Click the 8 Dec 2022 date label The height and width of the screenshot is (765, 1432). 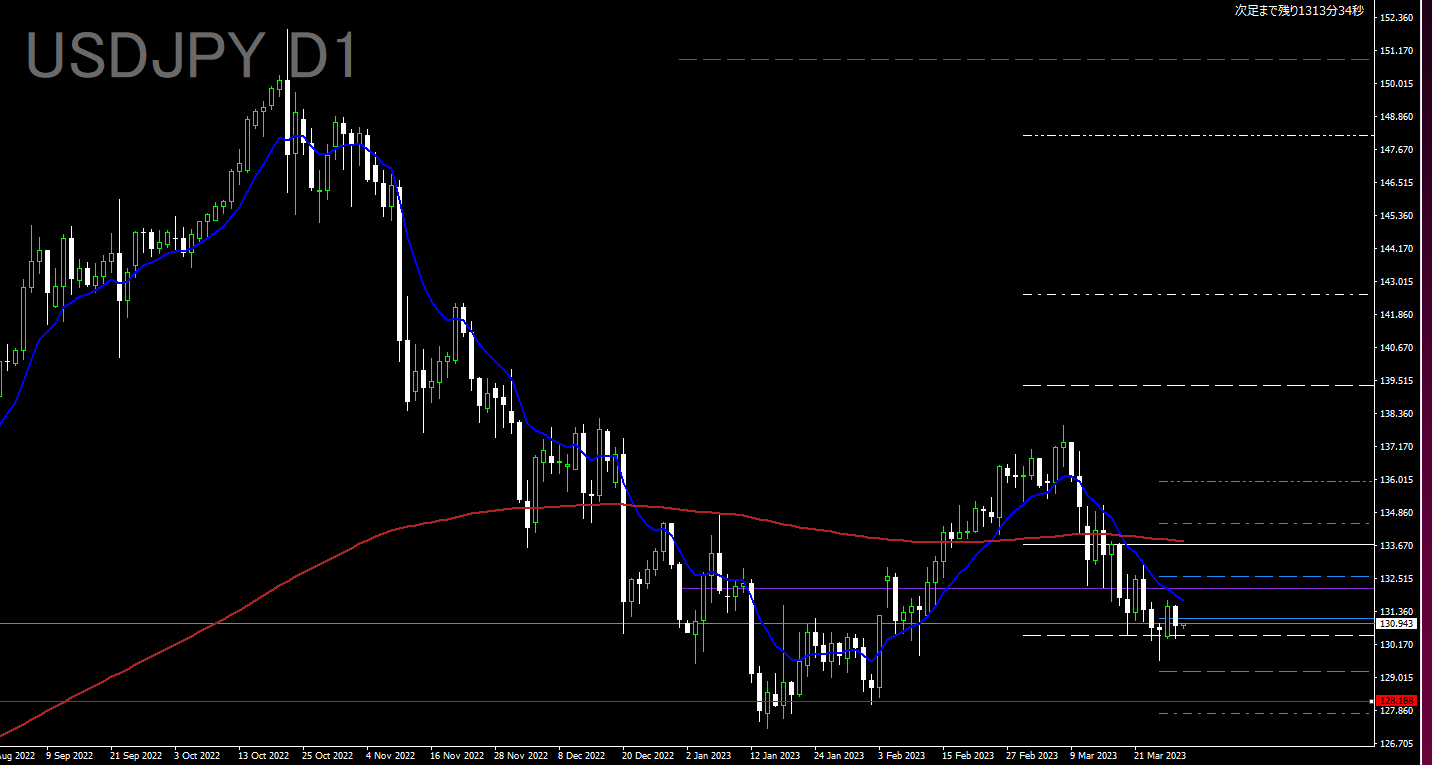point(582,757)
